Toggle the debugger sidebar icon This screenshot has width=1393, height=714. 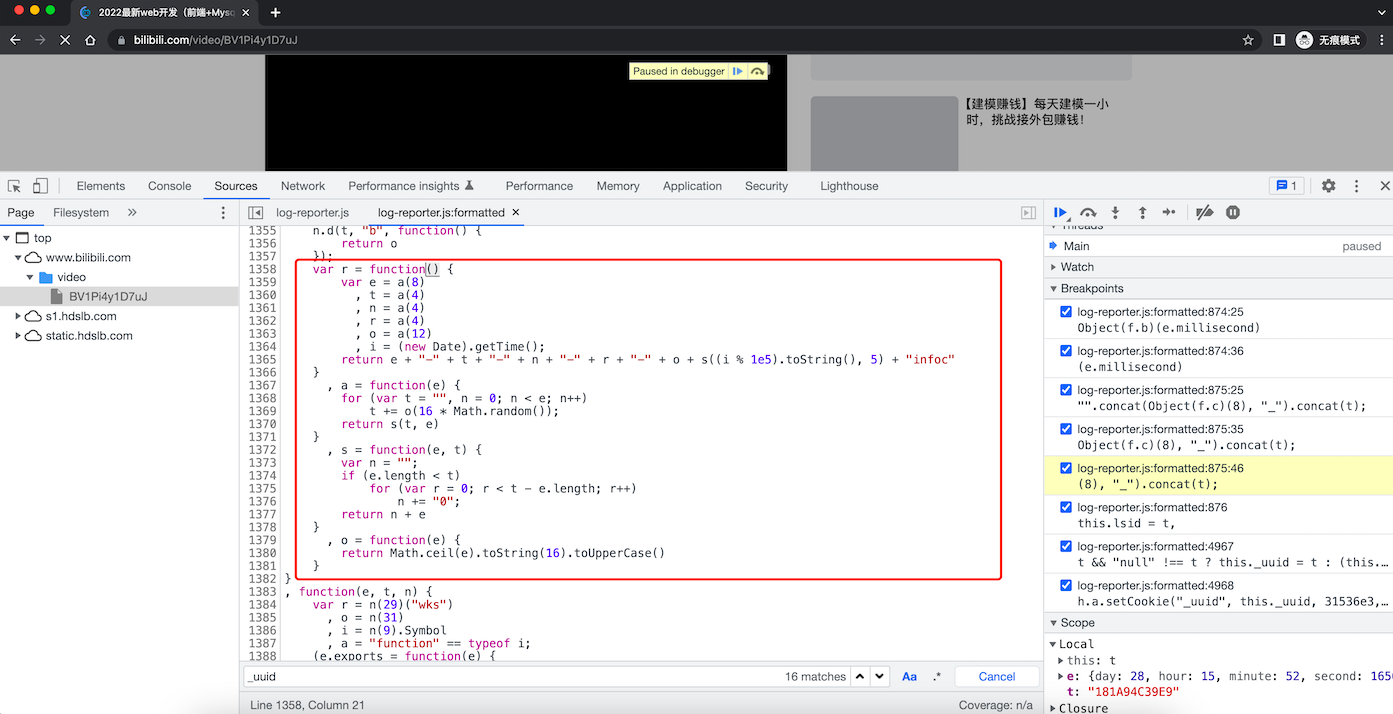pyautogui.click(x=1028, y=213)
